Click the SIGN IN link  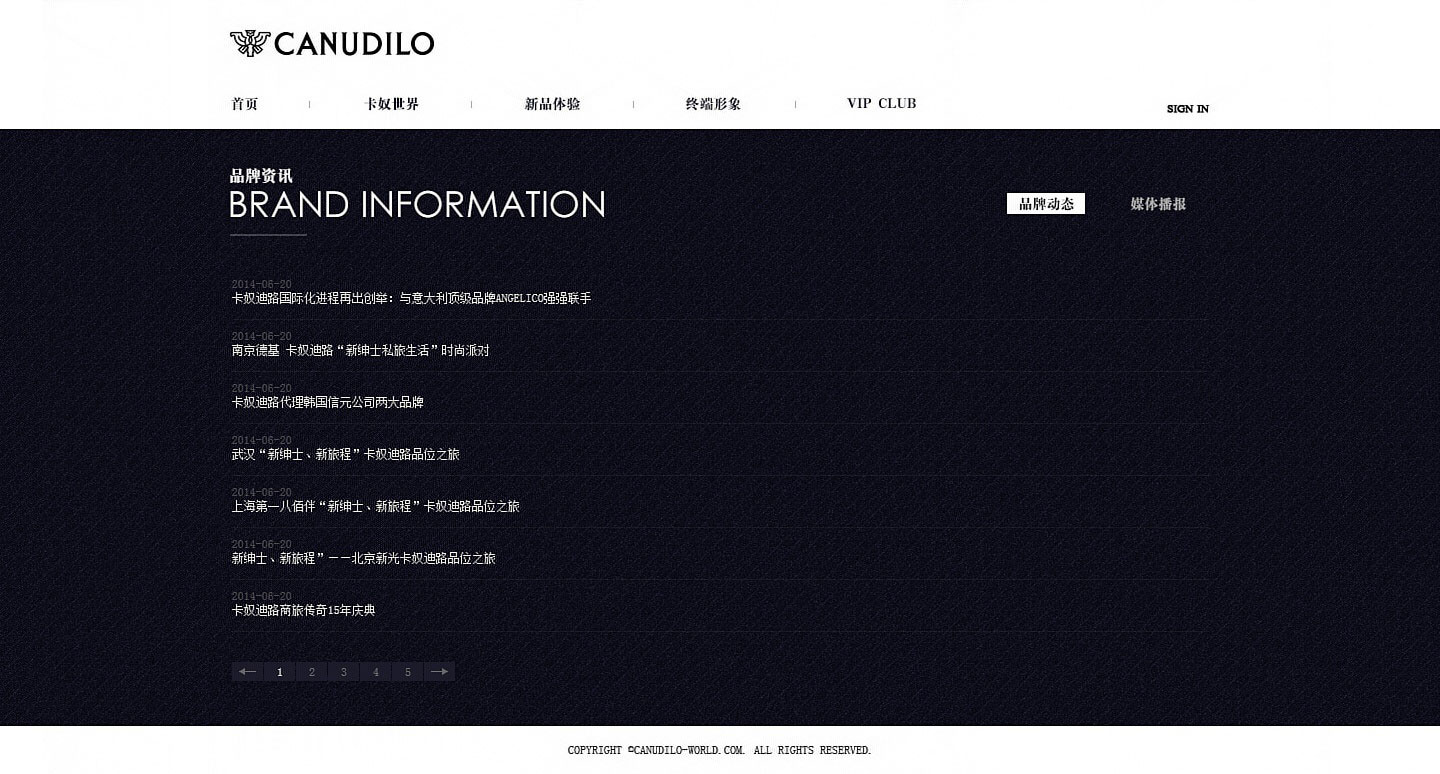click(1188, 109)
